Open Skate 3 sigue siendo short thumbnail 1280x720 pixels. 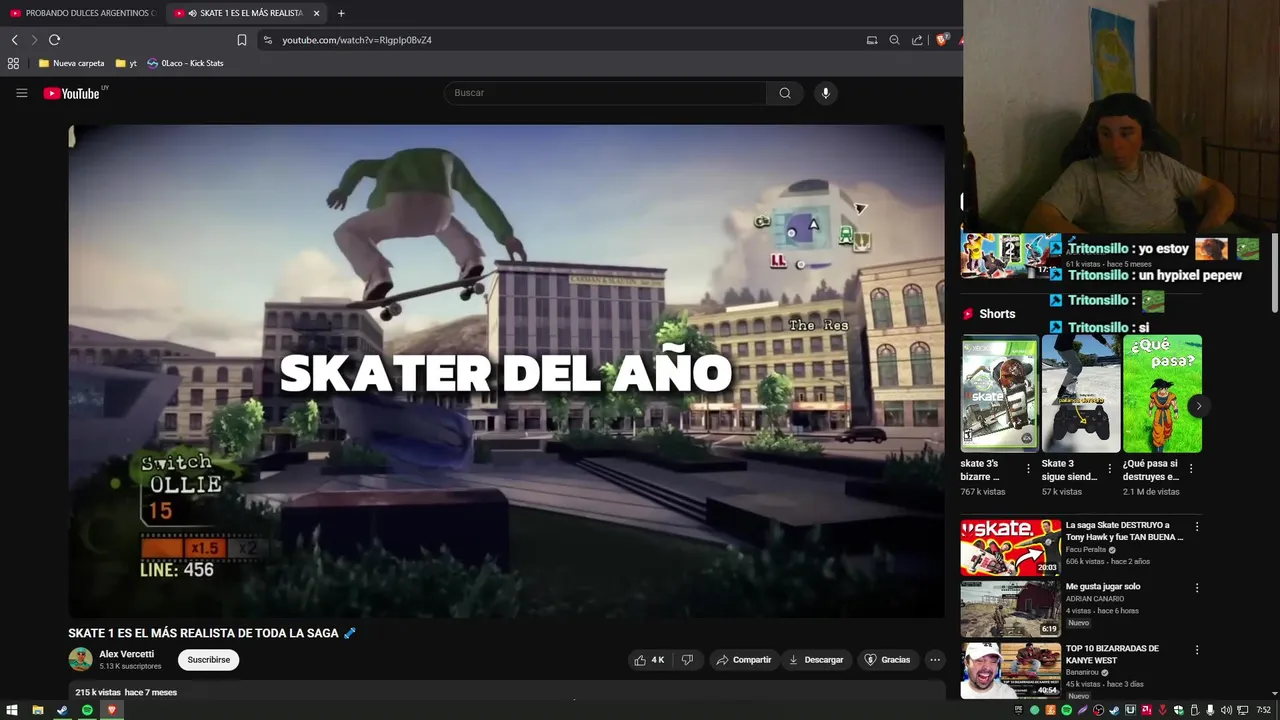(1080, 394)
